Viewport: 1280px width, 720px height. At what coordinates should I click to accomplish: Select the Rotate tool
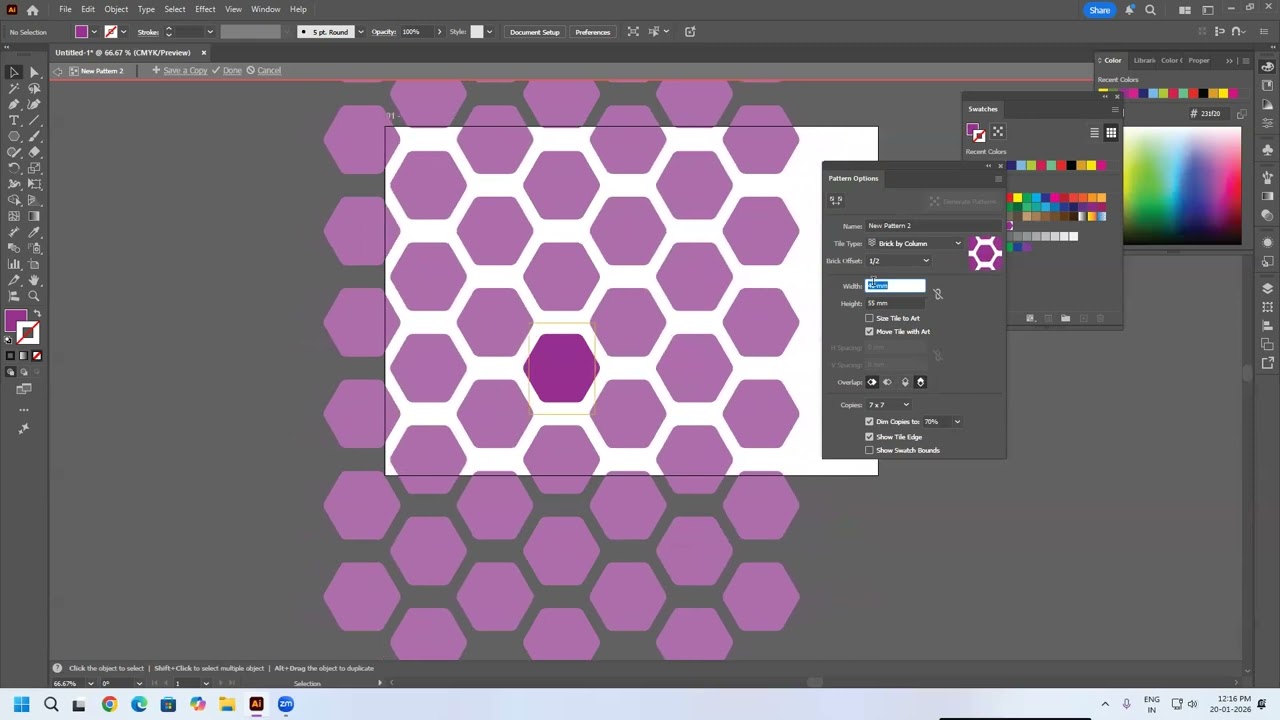pos(14,168)
